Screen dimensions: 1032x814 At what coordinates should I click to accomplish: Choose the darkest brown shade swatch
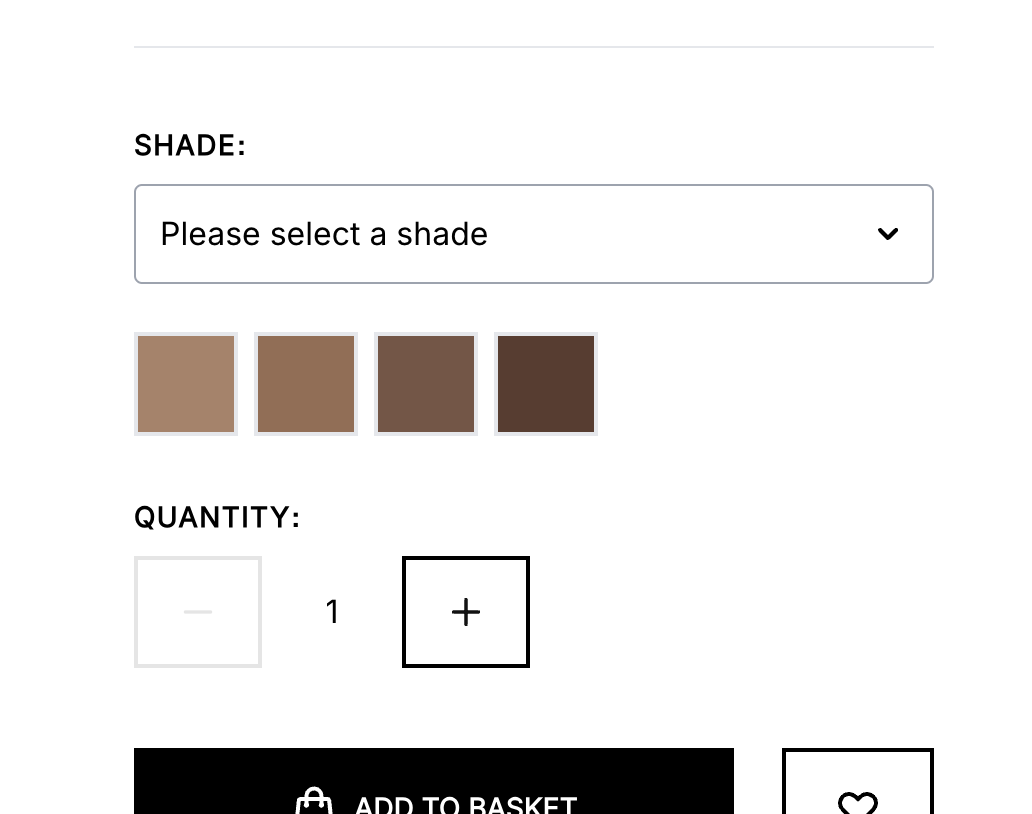tap(546, 384)
